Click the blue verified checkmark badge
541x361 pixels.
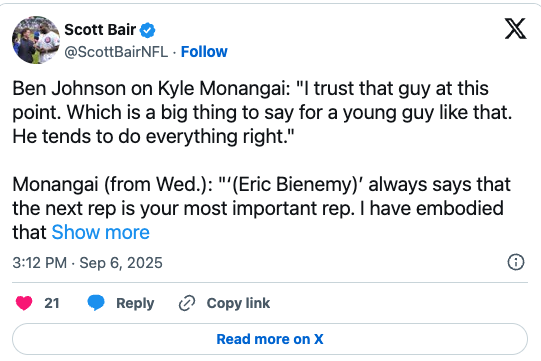(147, 30)
